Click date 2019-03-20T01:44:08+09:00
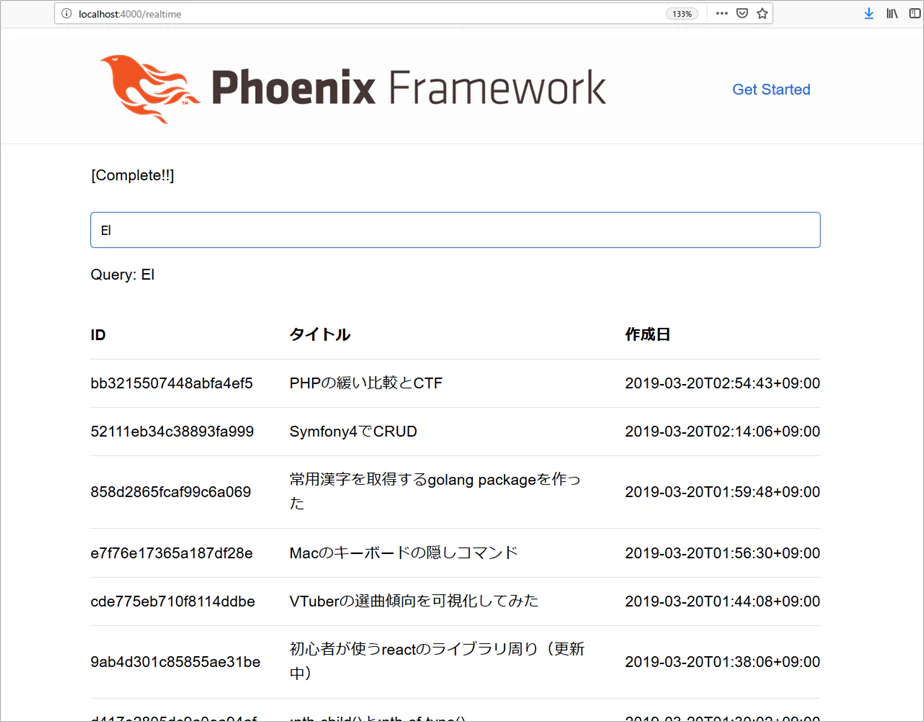 (722, 601)
